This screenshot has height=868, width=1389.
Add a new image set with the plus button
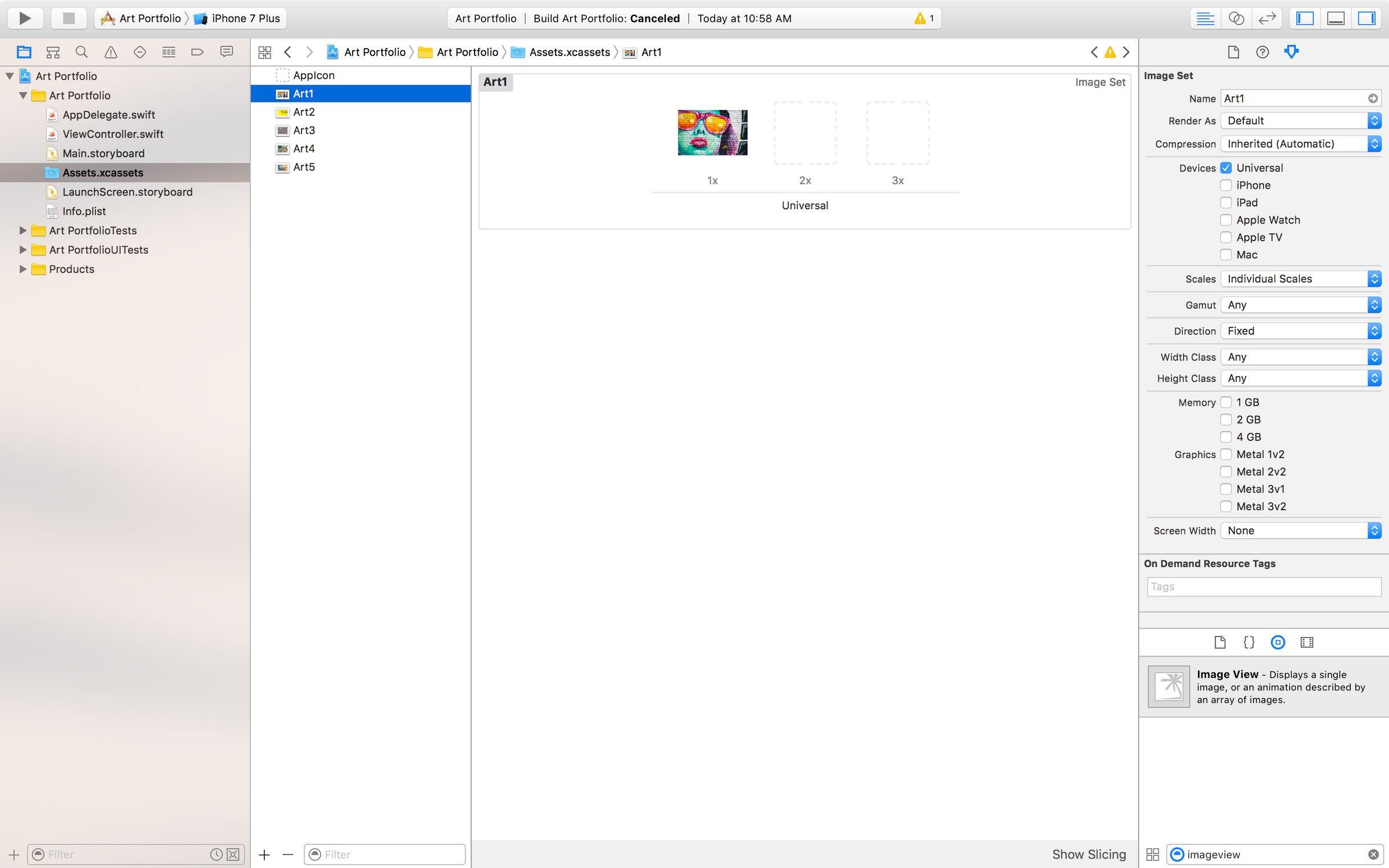pyautogui.click(x=264, y=855)
